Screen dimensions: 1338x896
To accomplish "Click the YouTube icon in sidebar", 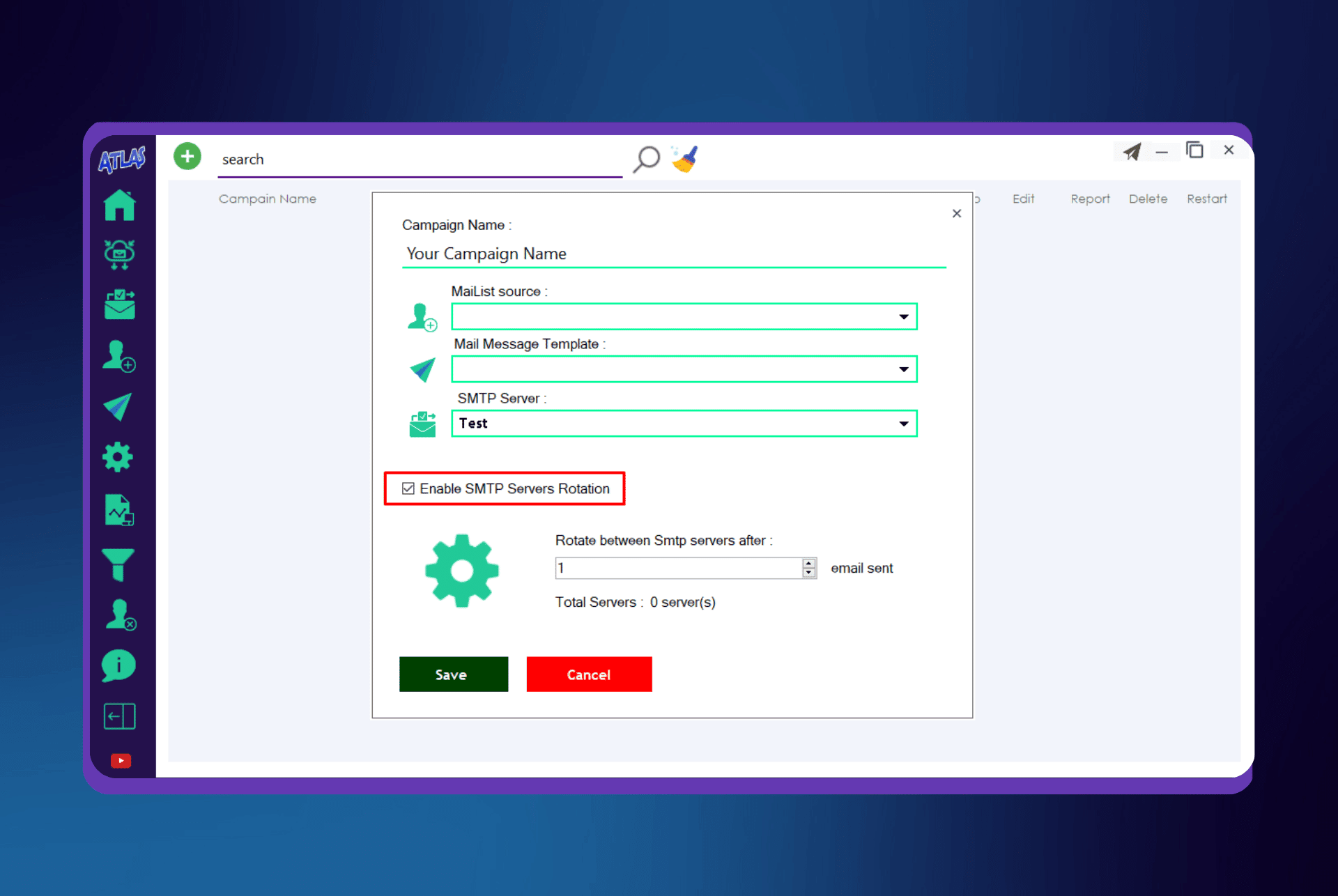I will pos(121,760).
